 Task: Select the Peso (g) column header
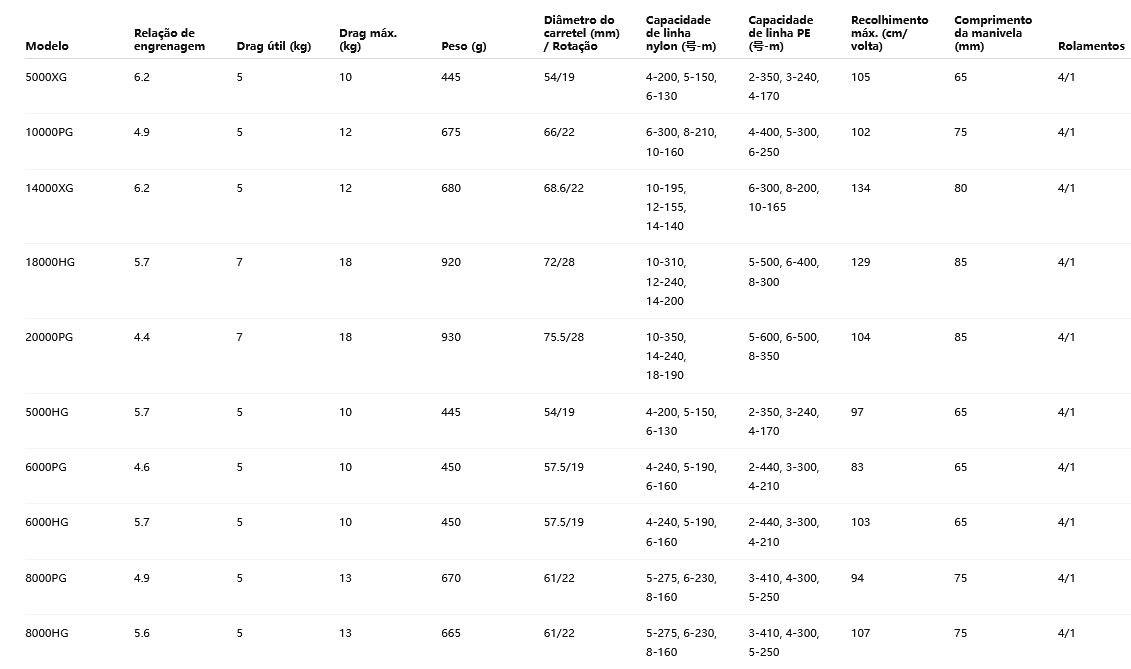pos(463,47)
